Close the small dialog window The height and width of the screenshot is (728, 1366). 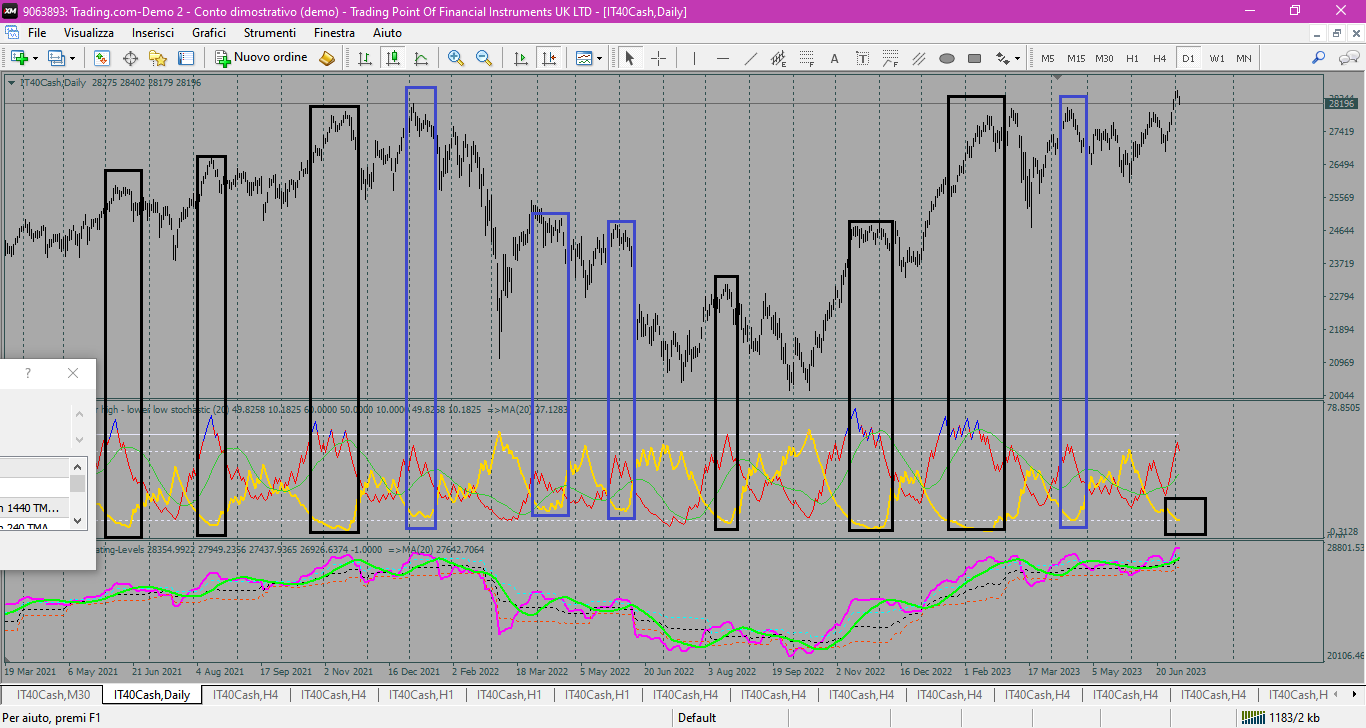72,373
